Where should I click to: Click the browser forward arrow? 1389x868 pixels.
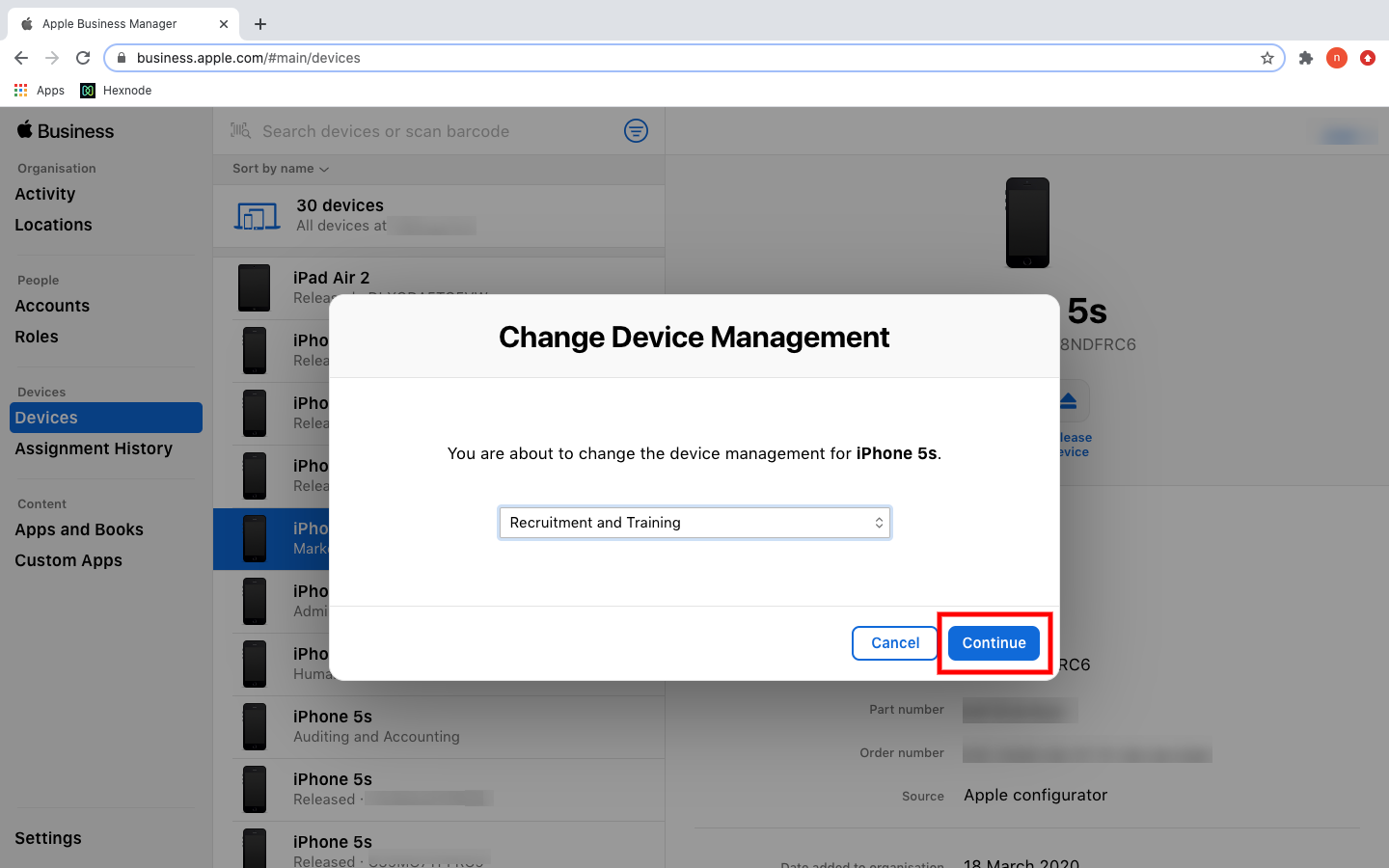(x=52, y=58)
